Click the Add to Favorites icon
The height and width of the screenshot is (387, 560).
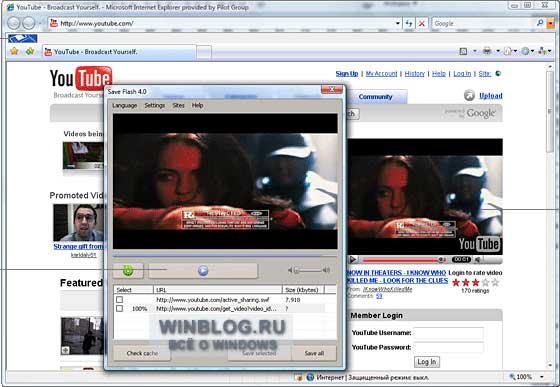[30, 51]
